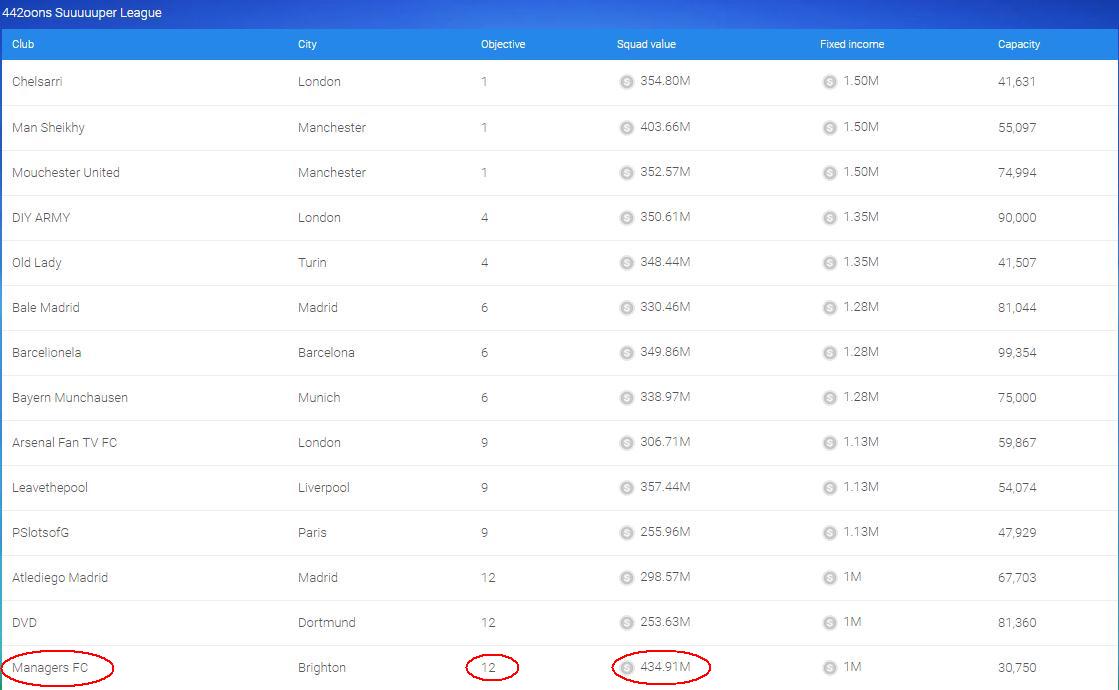Screen dimensions: 1119x690
Task: Click capacity value 41,631
Action: [x=1016, y=81]
